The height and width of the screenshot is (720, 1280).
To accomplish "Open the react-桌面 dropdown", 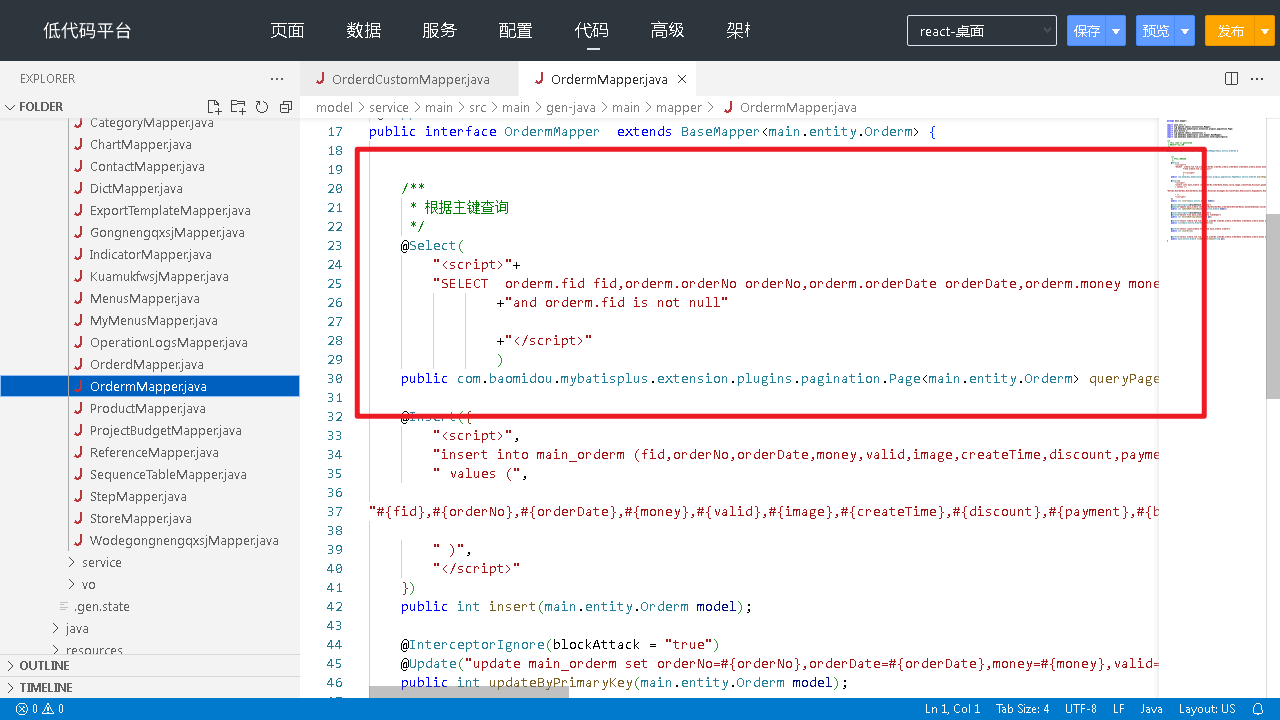I will pyautogui.click(x=982, y=31).
